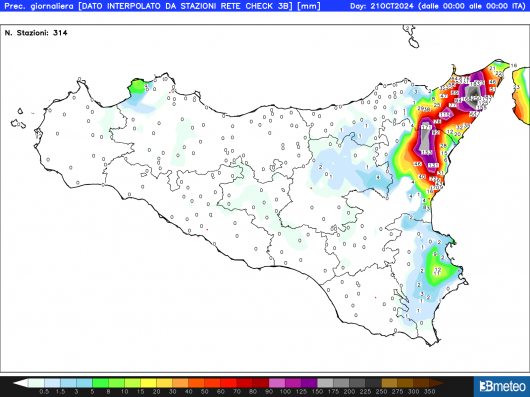
Task: Click the 115 station value in the small purple patch
Action: point(445,115)
